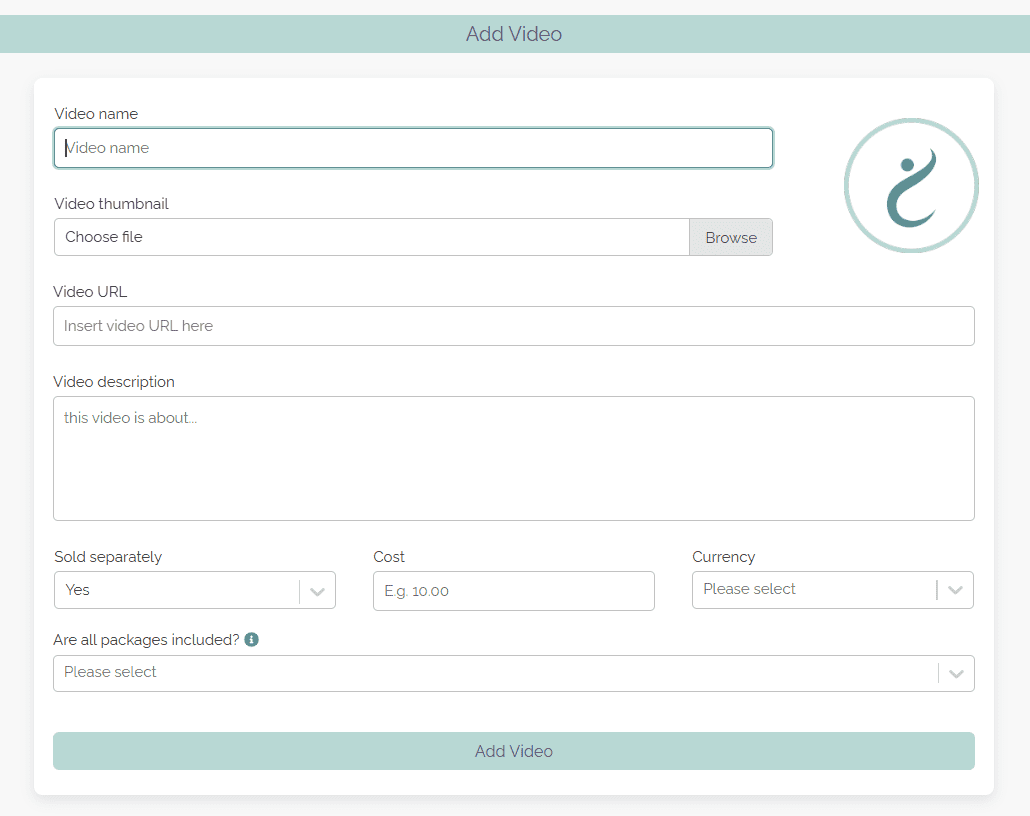
Task: Click the Currency chevron arrow
Action: tap(955, 590)
